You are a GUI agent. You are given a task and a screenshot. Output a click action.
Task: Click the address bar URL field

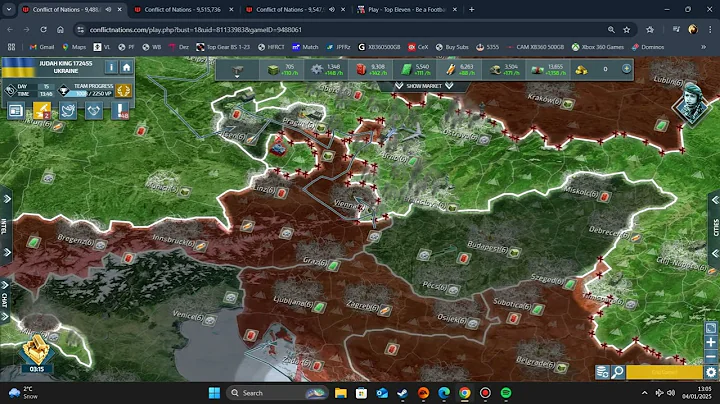coord(344,29)
